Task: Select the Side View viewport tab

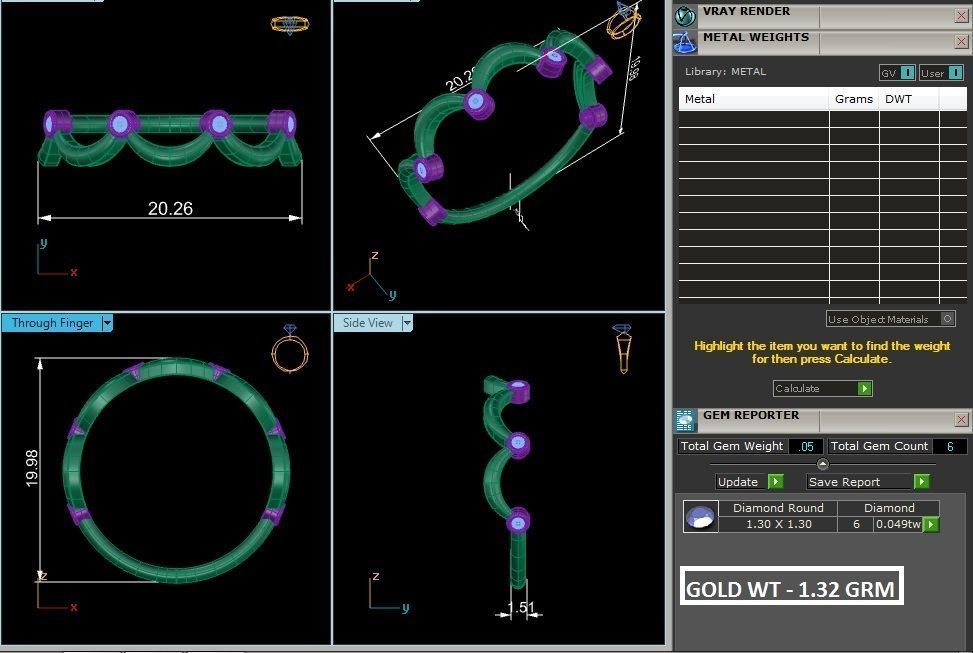Action: [367, 323]
